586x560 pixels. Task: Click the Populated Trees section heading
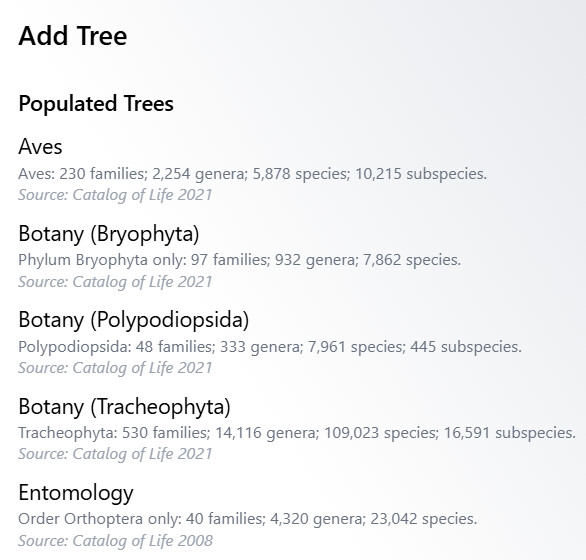pos(96,104)
